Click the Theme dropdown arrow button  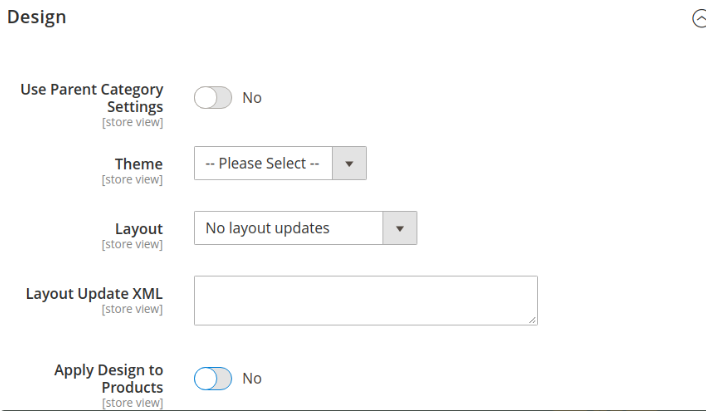coord(349,163)
